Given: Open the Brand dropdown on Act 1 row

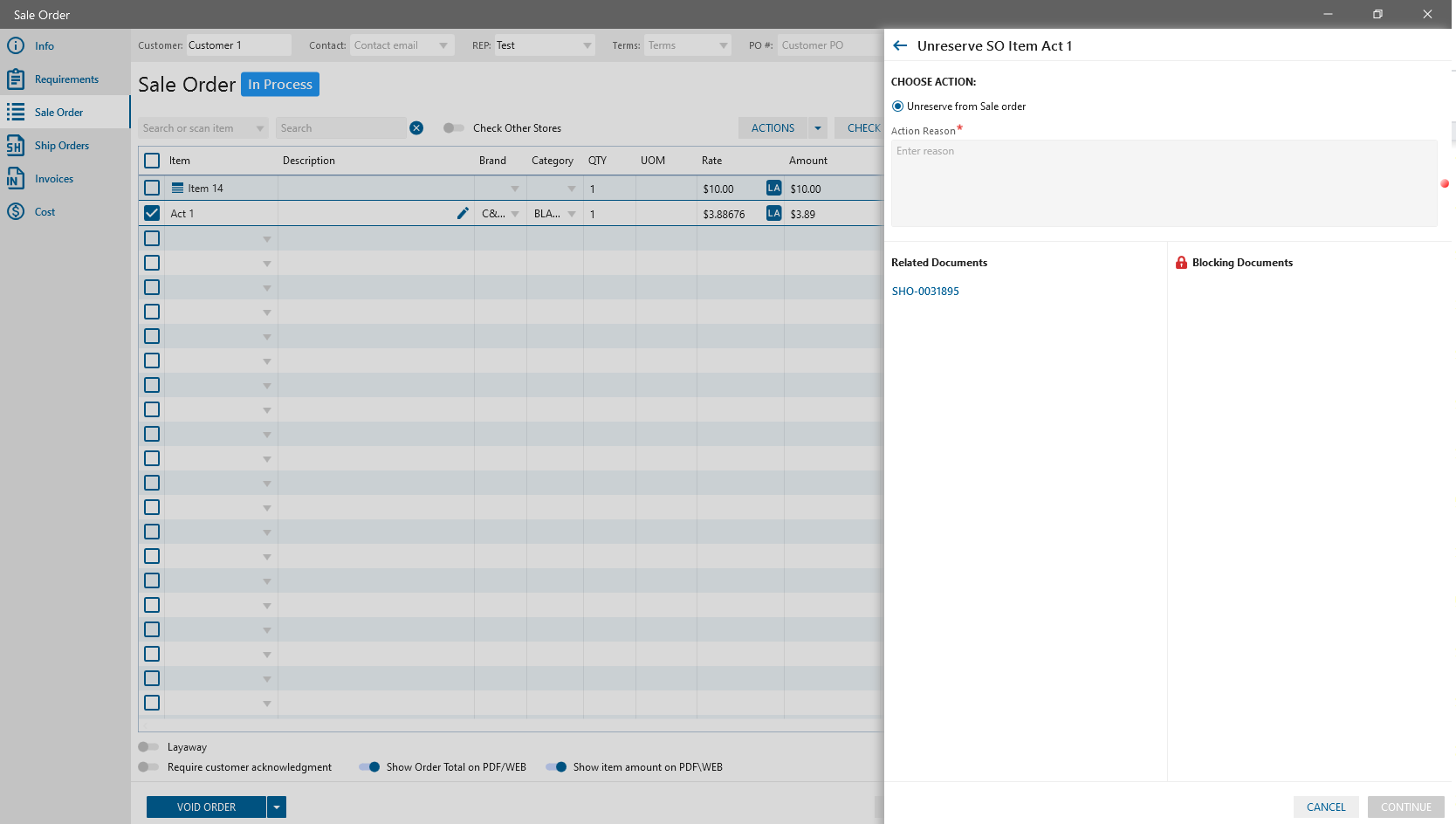Looking at the screenshot, I should click(x=515, y=214).
